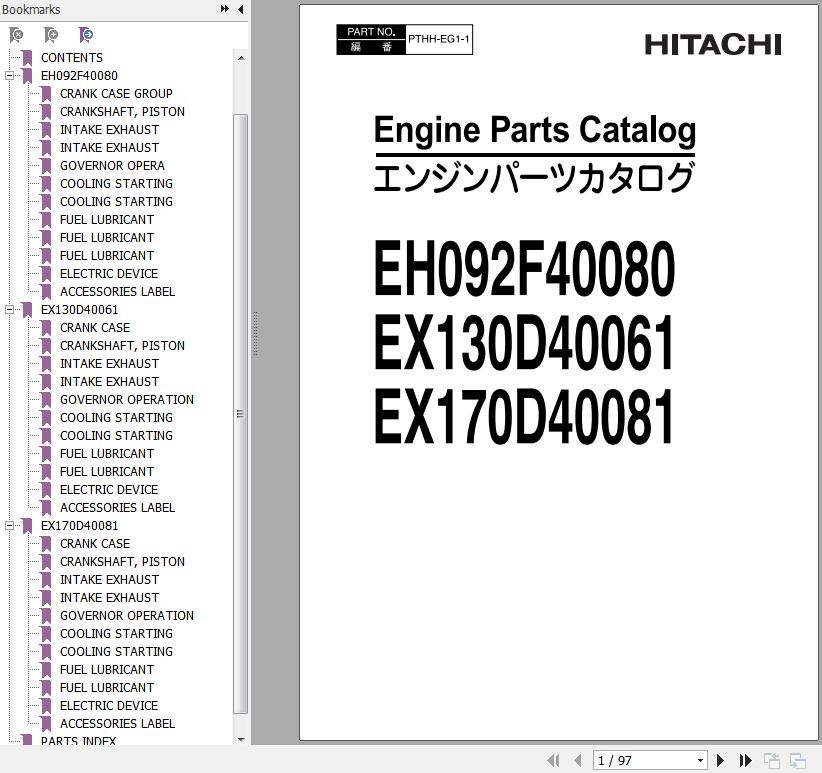
Task: Collapse the EH092F40080 bookmark tree node
Action: tap(9, 75)
